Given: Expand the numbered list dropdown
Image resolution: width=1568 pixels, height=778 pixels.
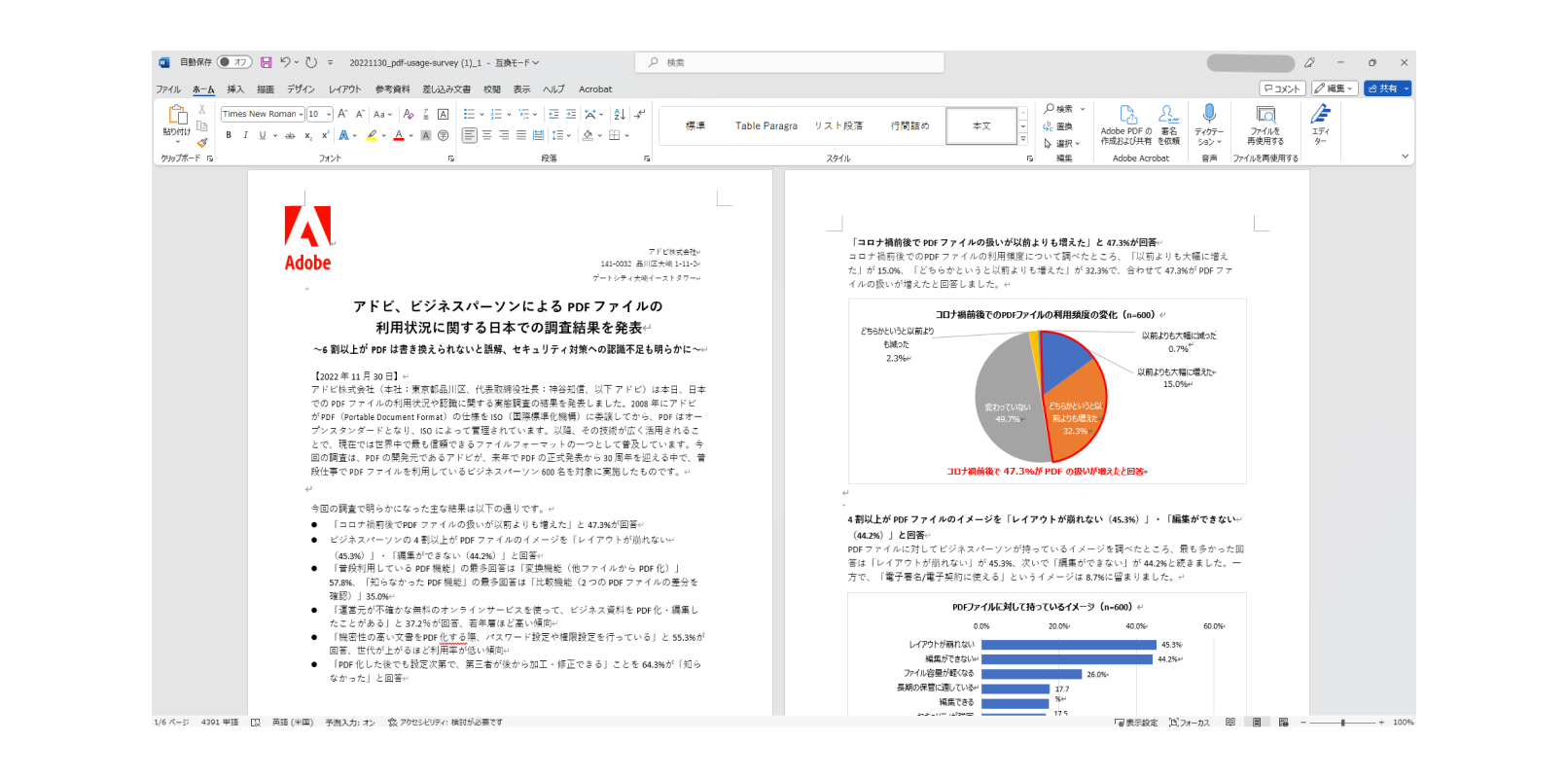Looking at the screenshot, I should (x=509, y=114).
